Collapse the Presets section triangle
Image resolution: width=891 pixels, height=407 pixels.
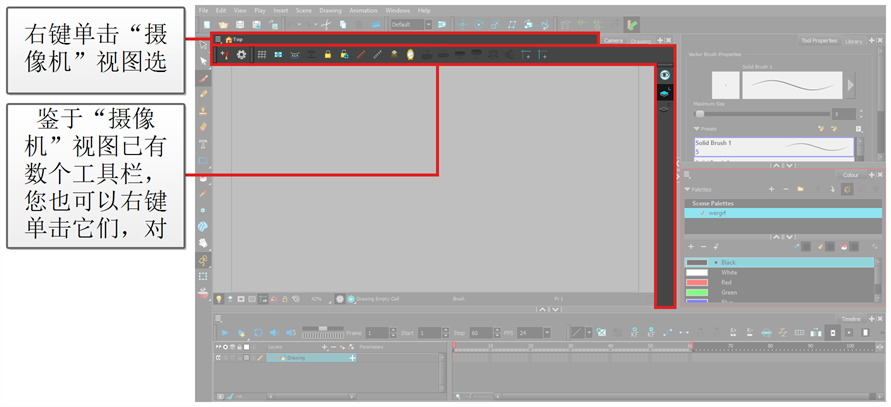coord(697,129)
